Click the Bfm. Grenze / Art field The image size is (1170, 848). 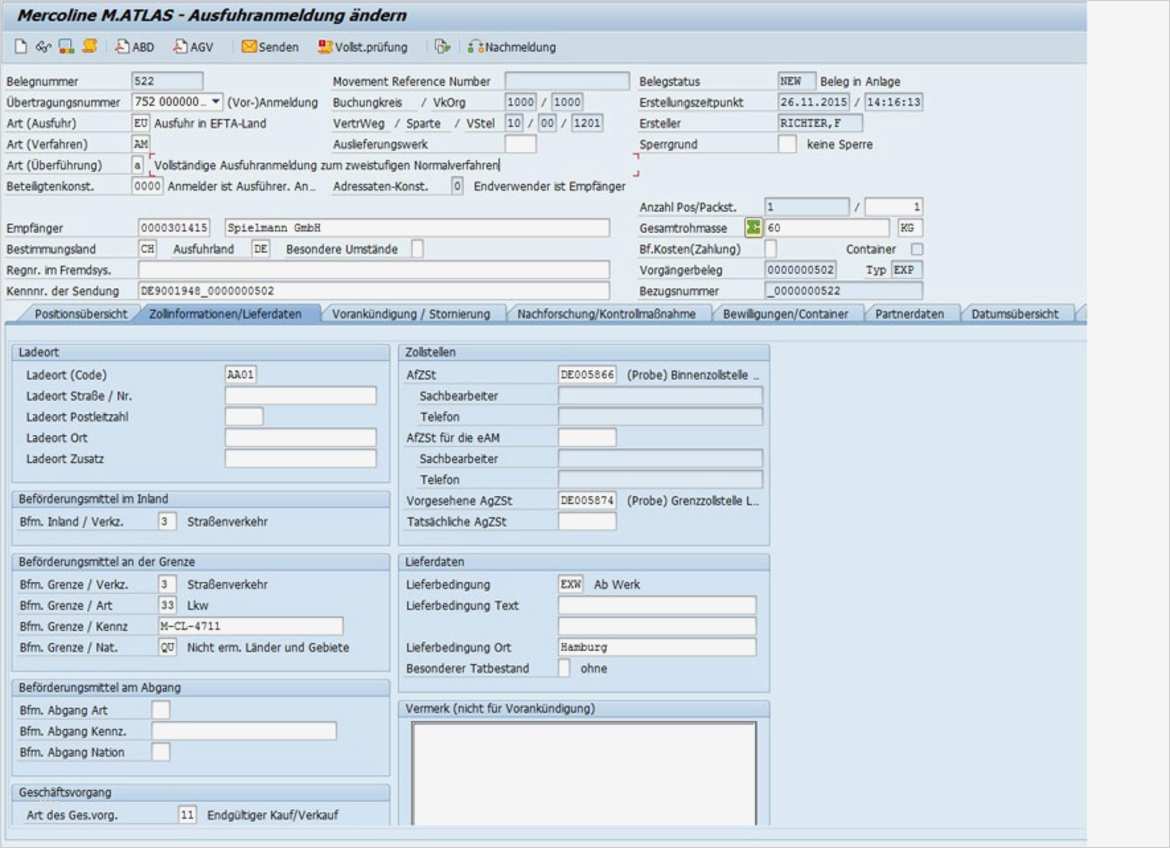(167, 605)
